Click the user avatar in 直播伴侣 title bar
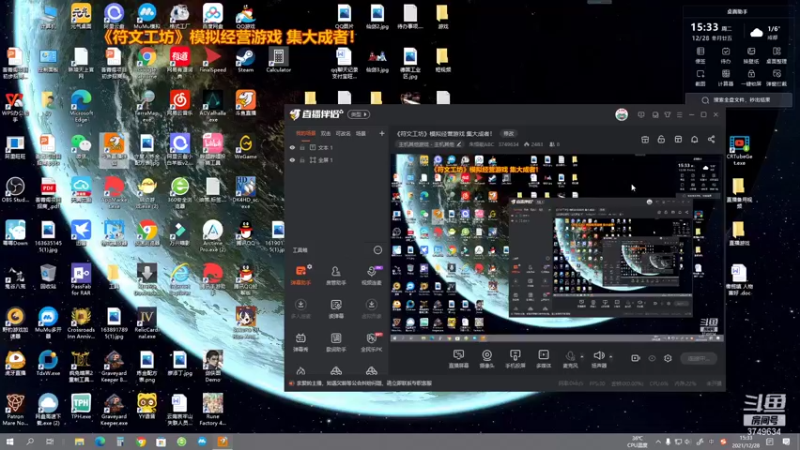 [x=621, y=115]
